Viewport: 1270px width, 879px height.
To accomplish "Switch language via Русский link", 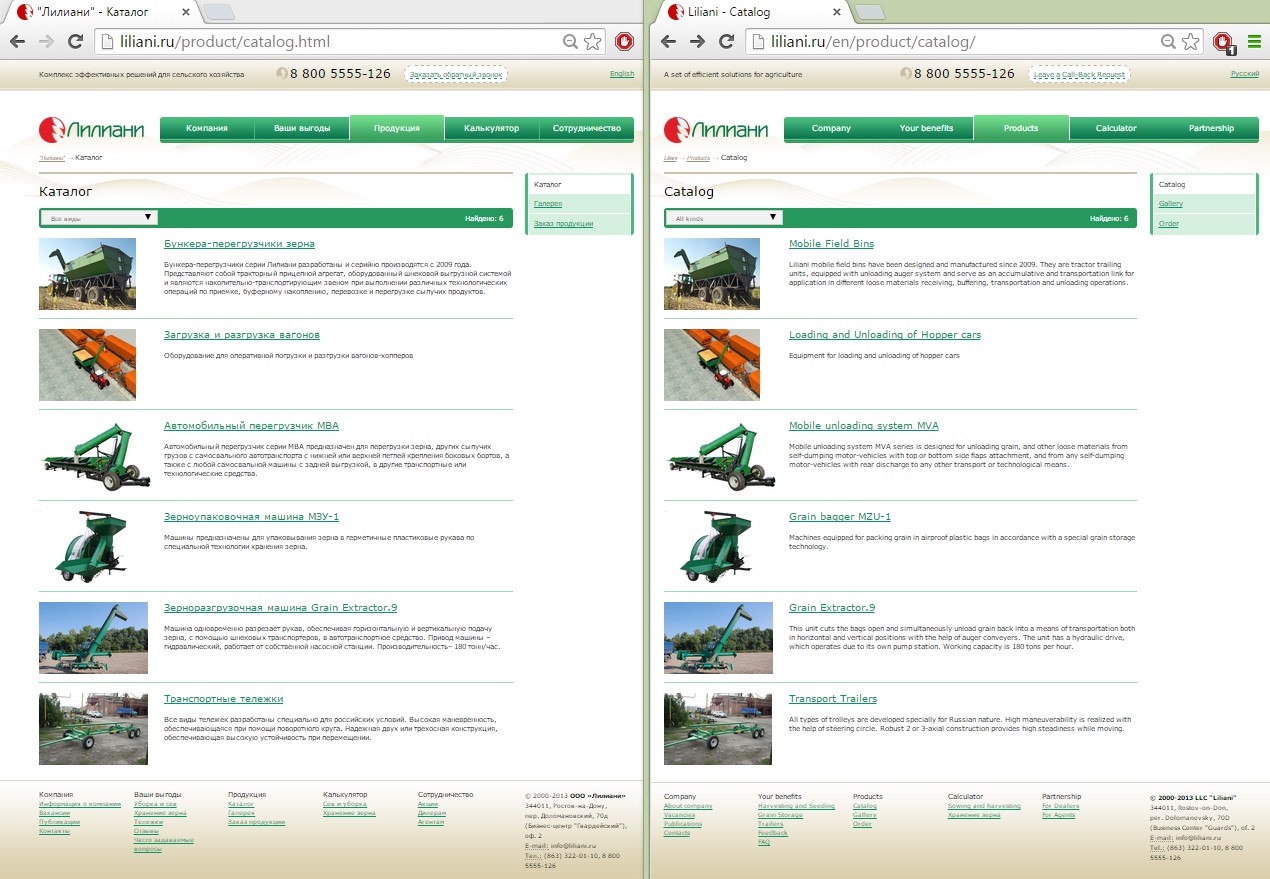I will pos(1245,74).
